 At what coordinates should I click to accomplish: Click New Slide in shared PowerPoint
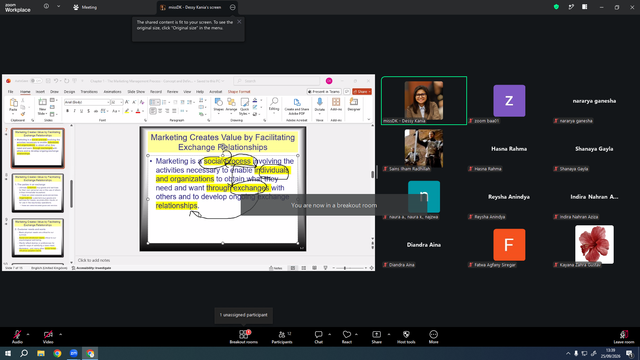click(42, 107)
